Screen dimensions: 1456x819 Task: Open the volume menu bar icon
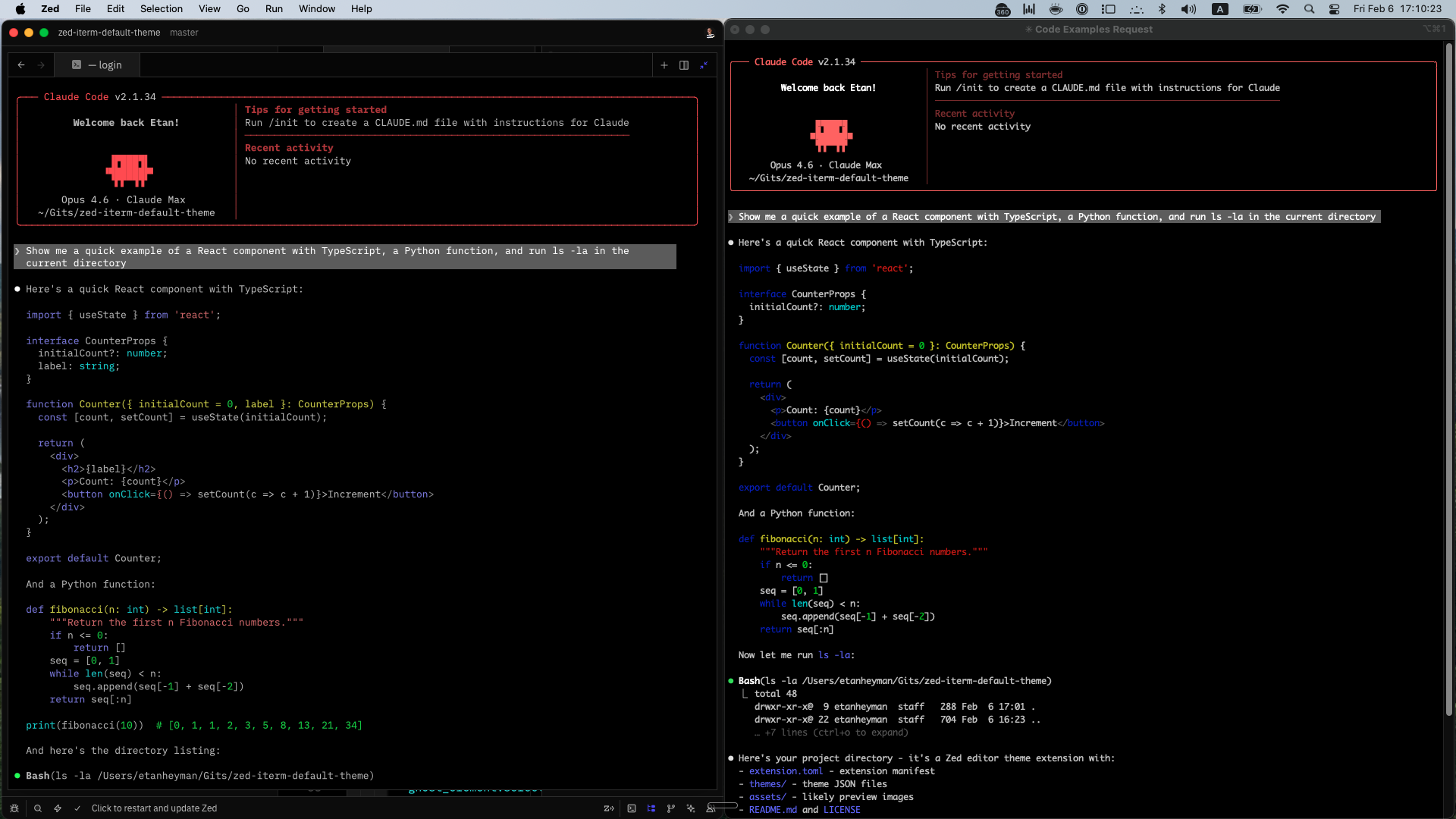(x=1188, y=9)
